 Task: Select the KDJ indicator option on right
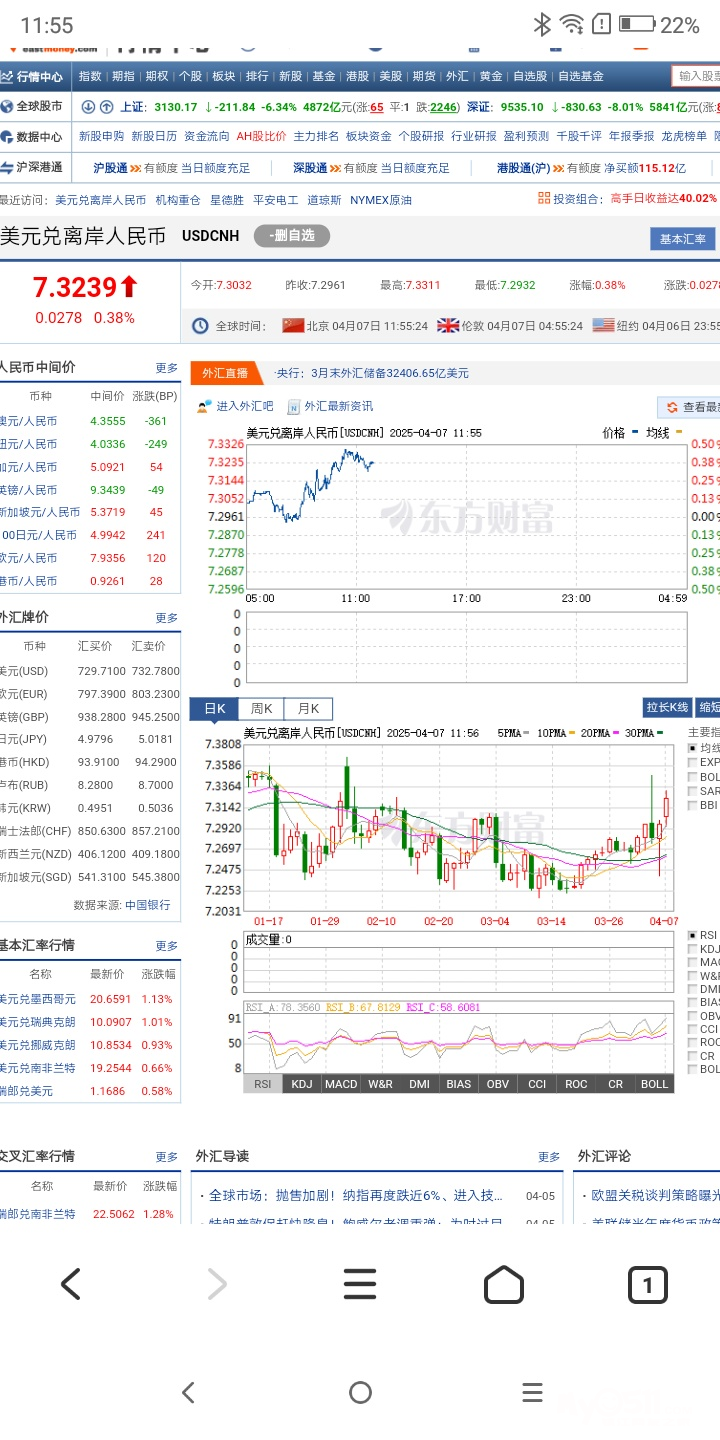(693, 949)
